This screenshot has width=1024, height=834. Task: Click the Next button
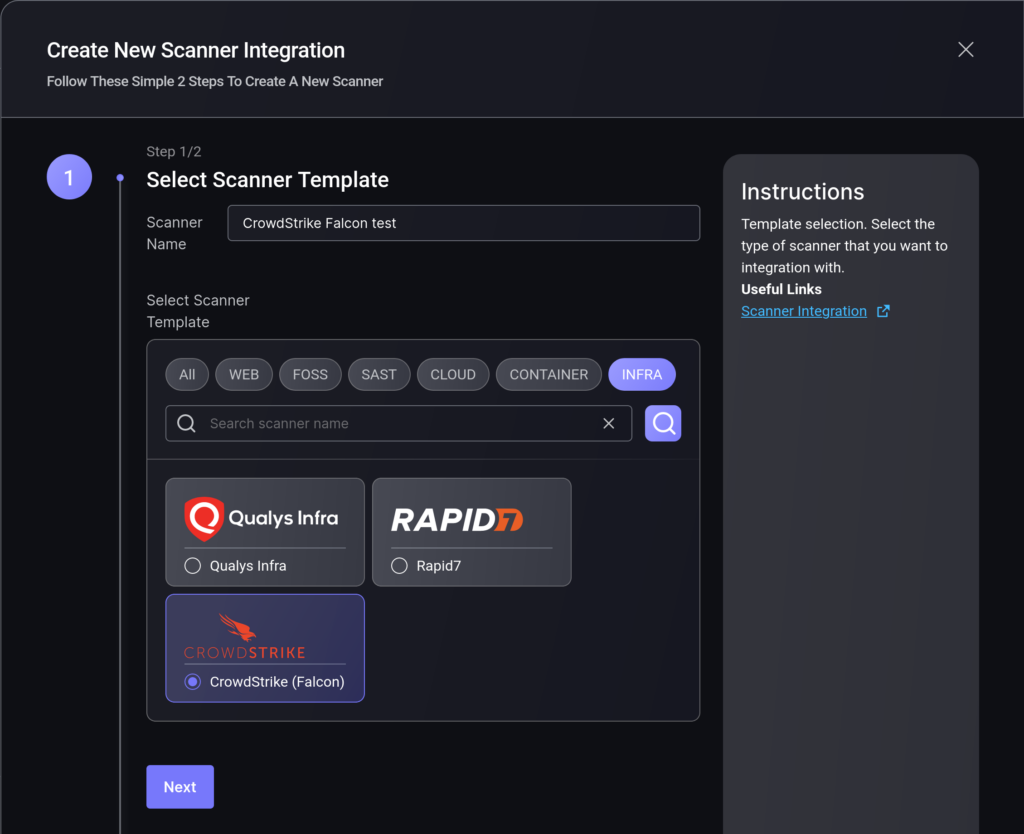pyautogui.click(x=180, y=786)
